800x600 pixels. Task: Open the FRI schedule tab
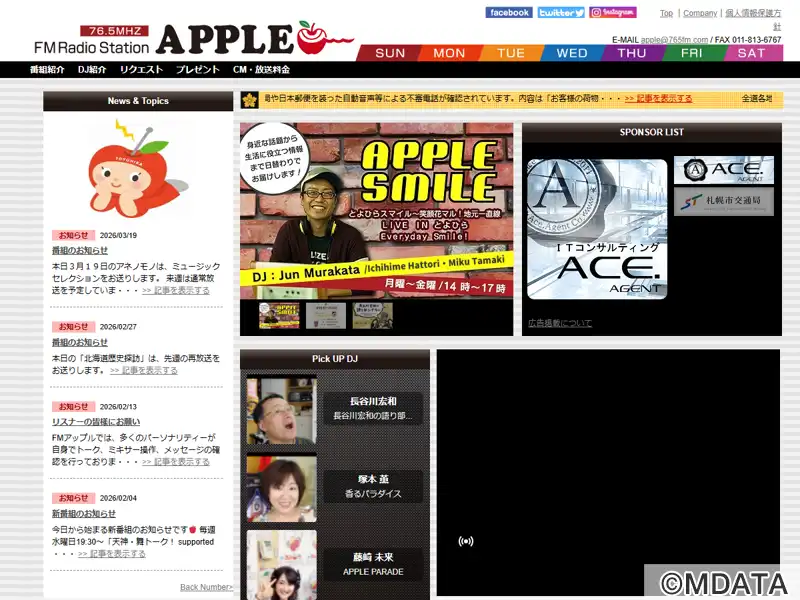point(692,53)
